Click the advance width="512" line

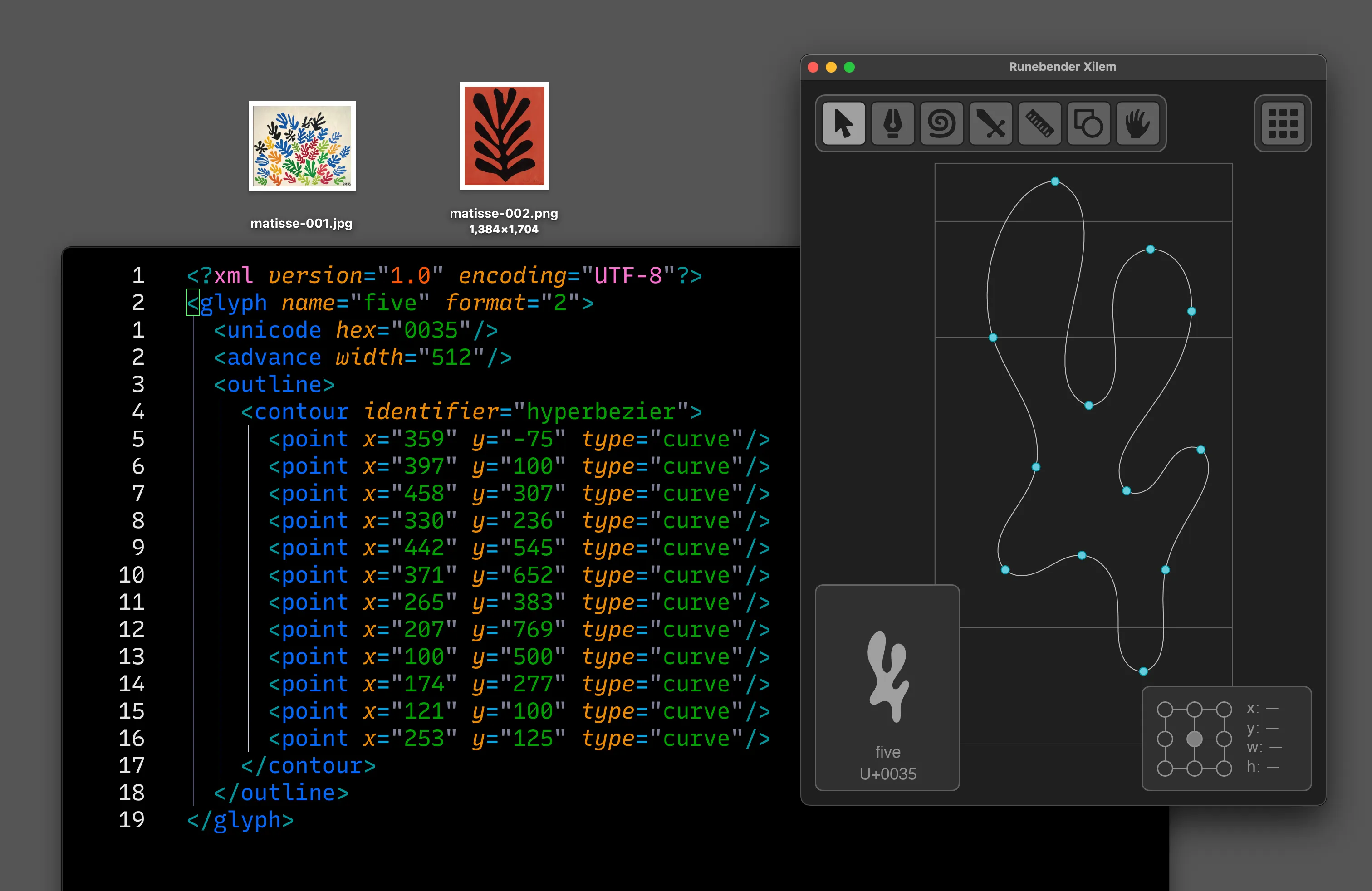click(363, 357)
